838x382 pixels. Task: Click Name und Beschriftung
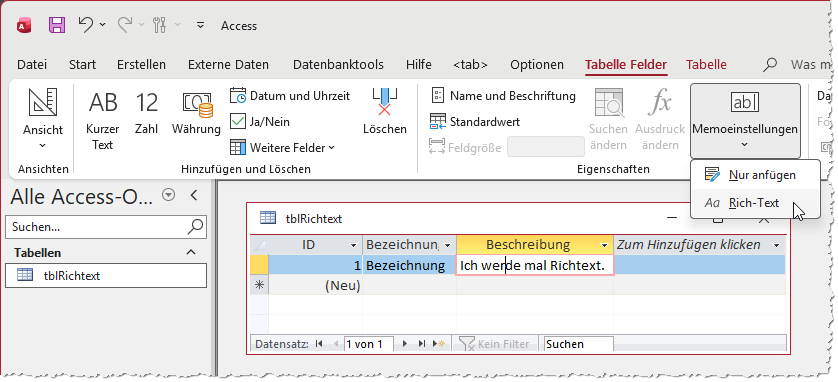(503, 96)
